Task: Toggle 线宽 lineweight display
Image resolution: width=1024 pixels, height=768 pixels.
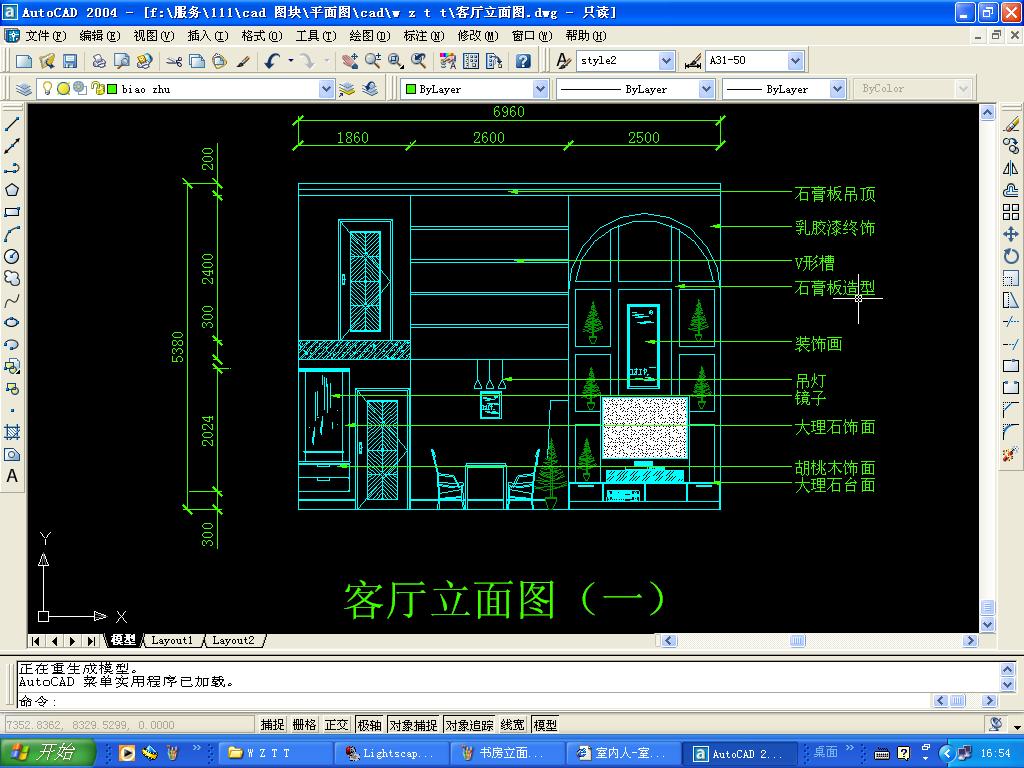Action: point(513,725)
